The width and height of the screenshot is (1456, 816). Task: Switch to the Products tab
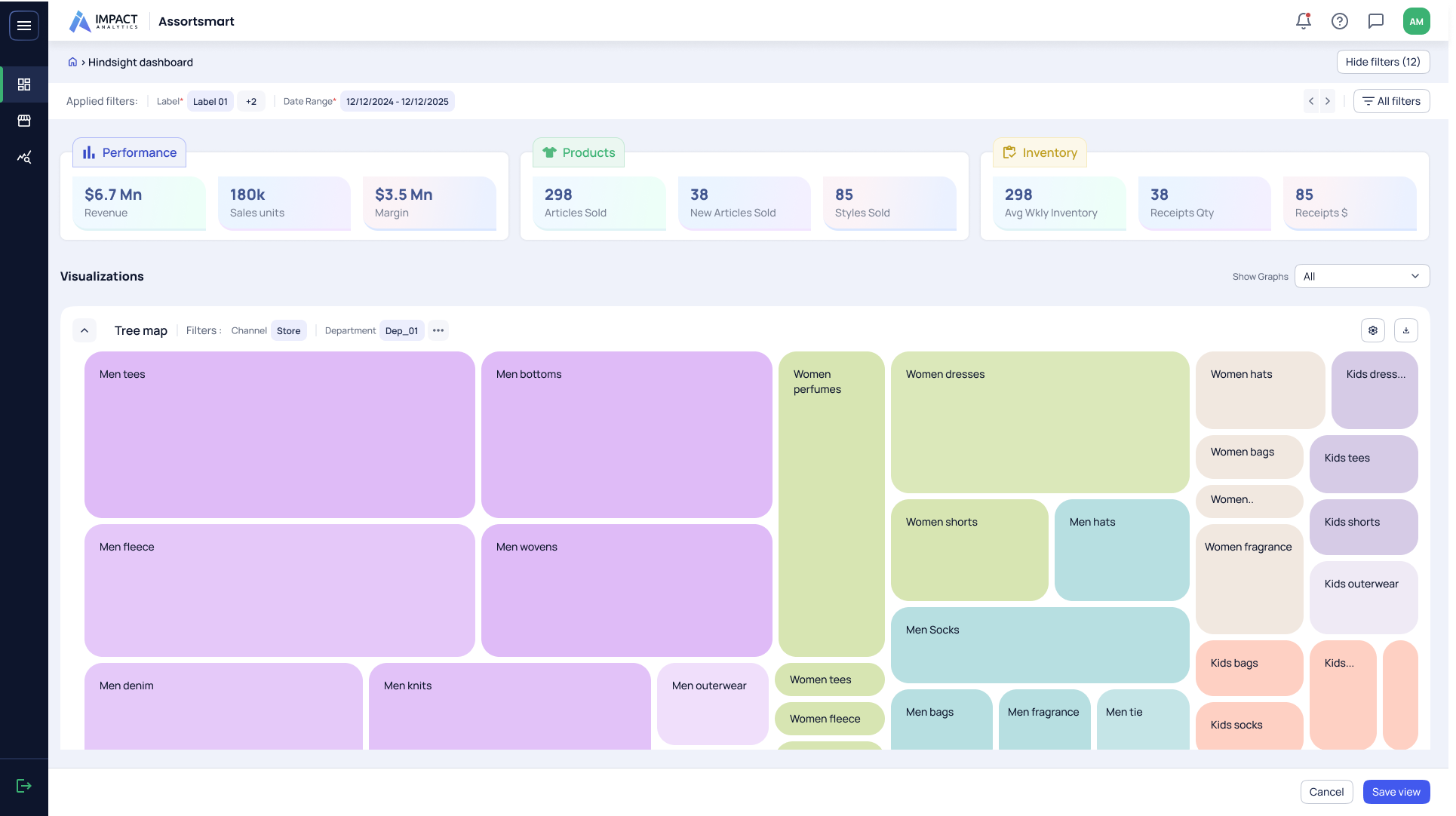pos(579,152)
